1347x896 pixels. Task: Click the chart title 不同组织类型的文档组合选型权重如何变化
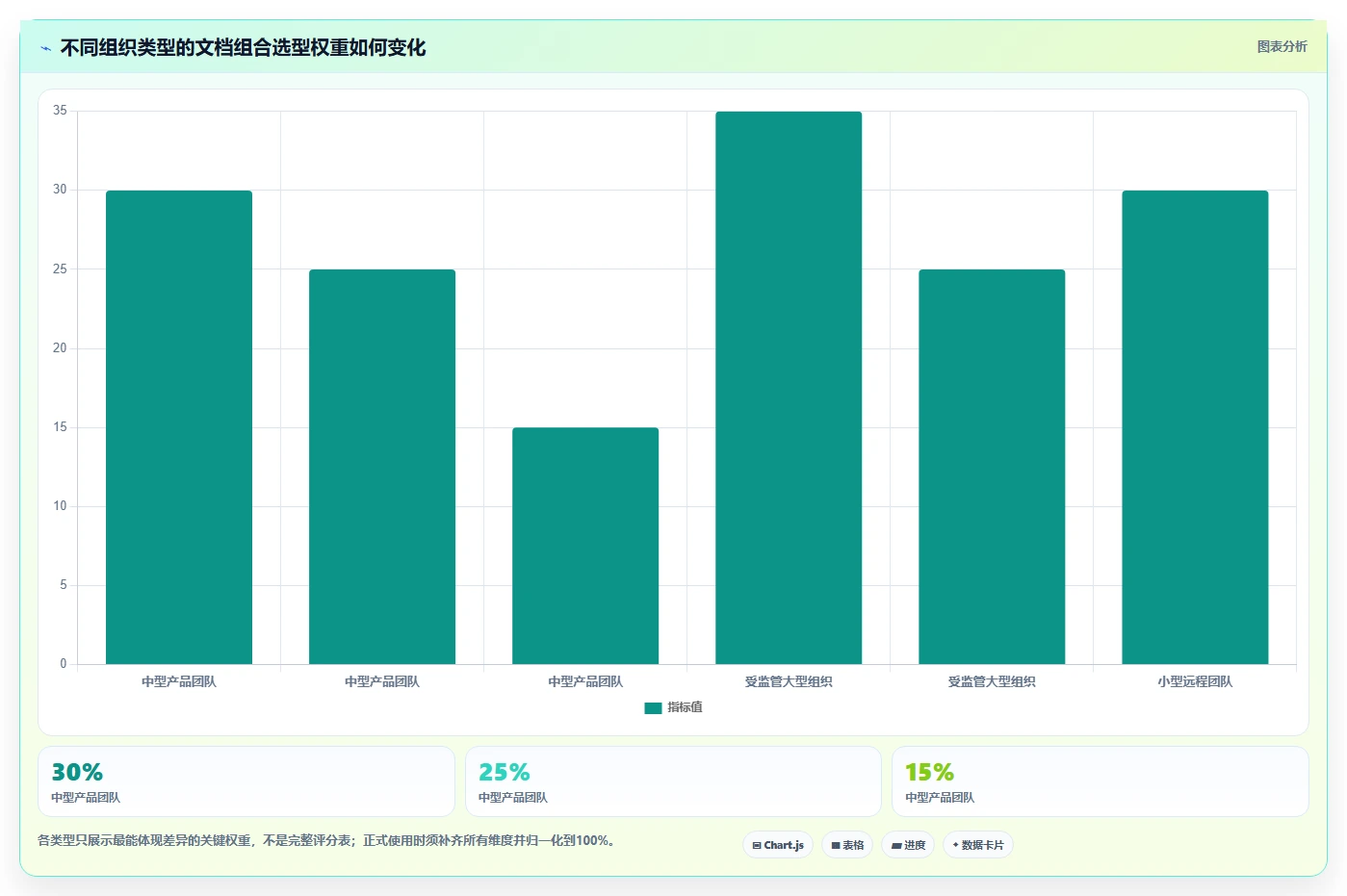[x=243, y=47]
